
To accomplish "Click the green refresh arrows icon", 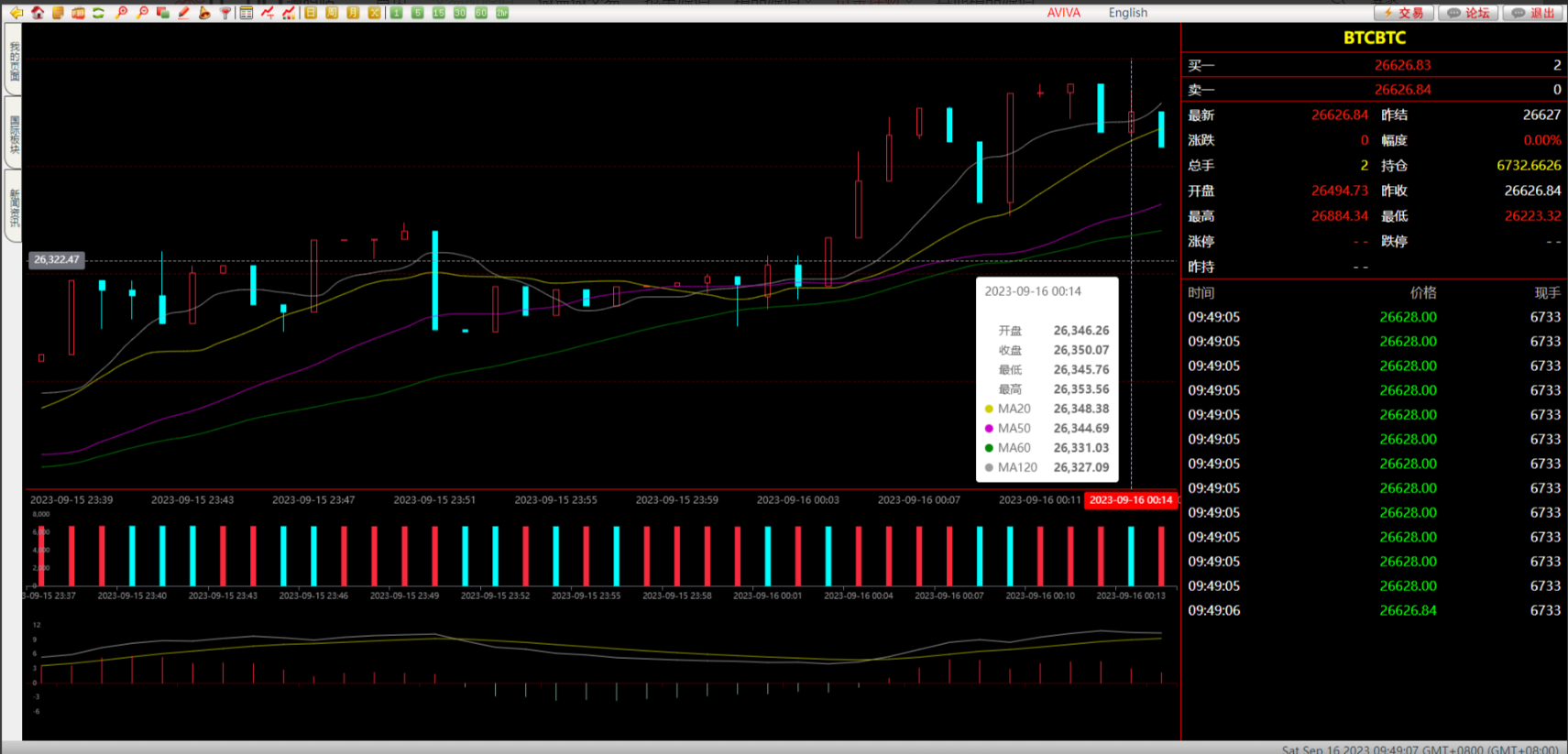I will (98, 13).
